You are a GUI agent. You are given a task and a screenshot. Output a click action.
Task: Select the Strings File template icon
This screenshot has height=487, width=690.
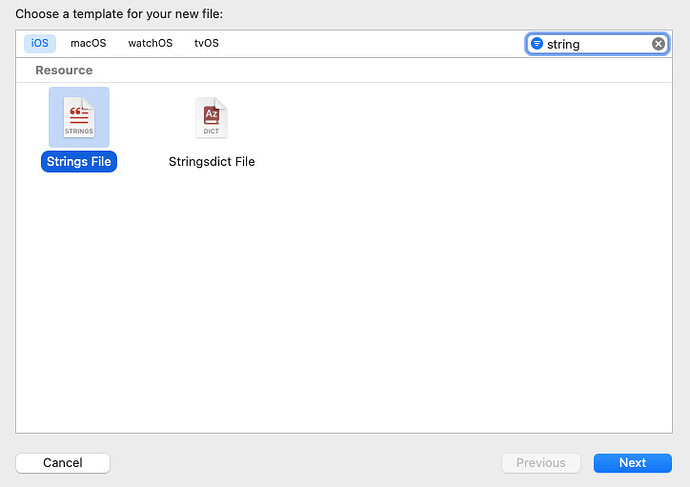click(78, 117)
